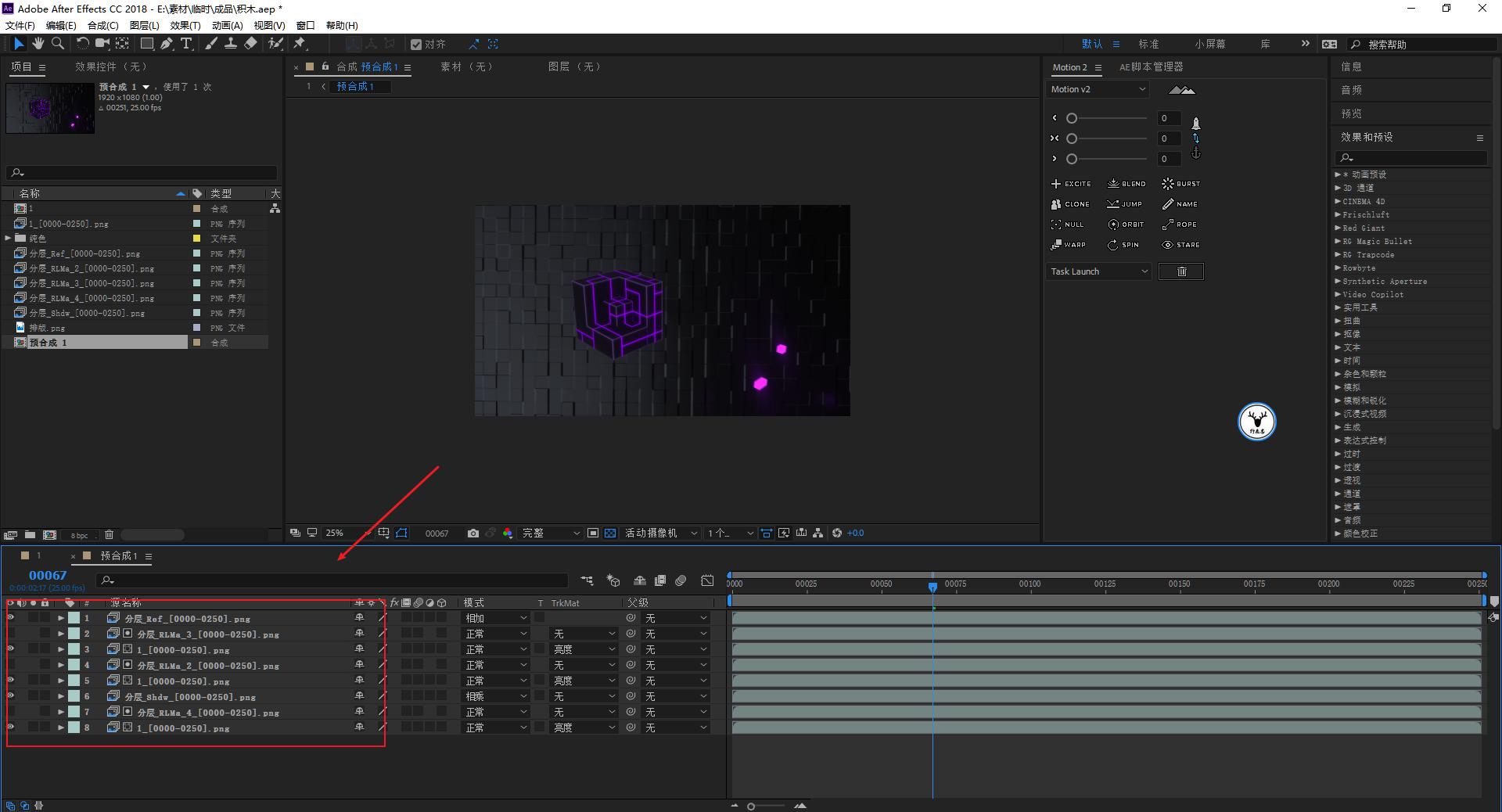Viewport: 1502px width, 812px height.
Task: Open the blending mode dropdown showing 相加
Action: [494, 618]
